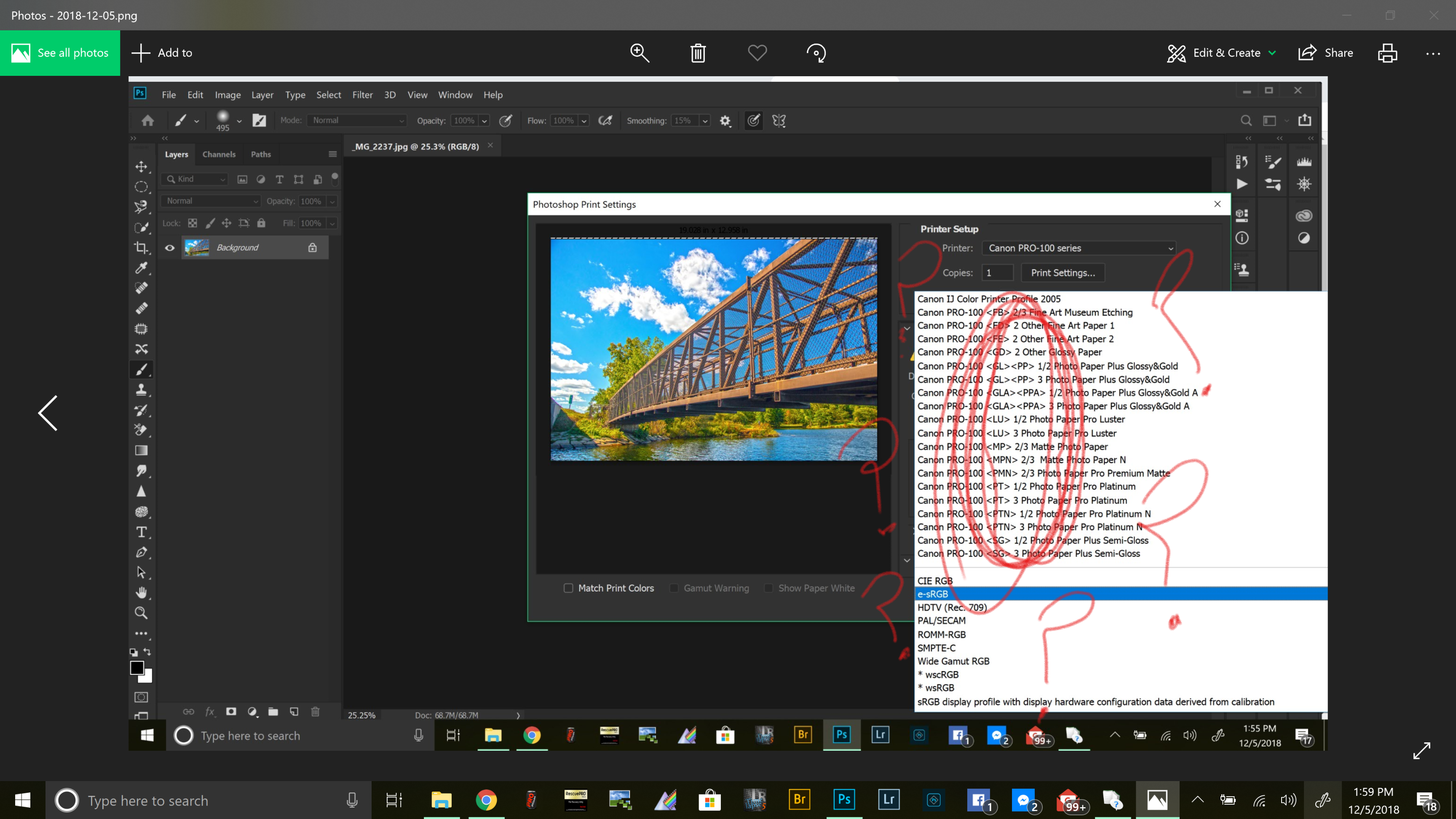This screenshot has width=1456, height=819.
Task: Toggle the Gamut Warning checkbox
Action: click(674, 588)
